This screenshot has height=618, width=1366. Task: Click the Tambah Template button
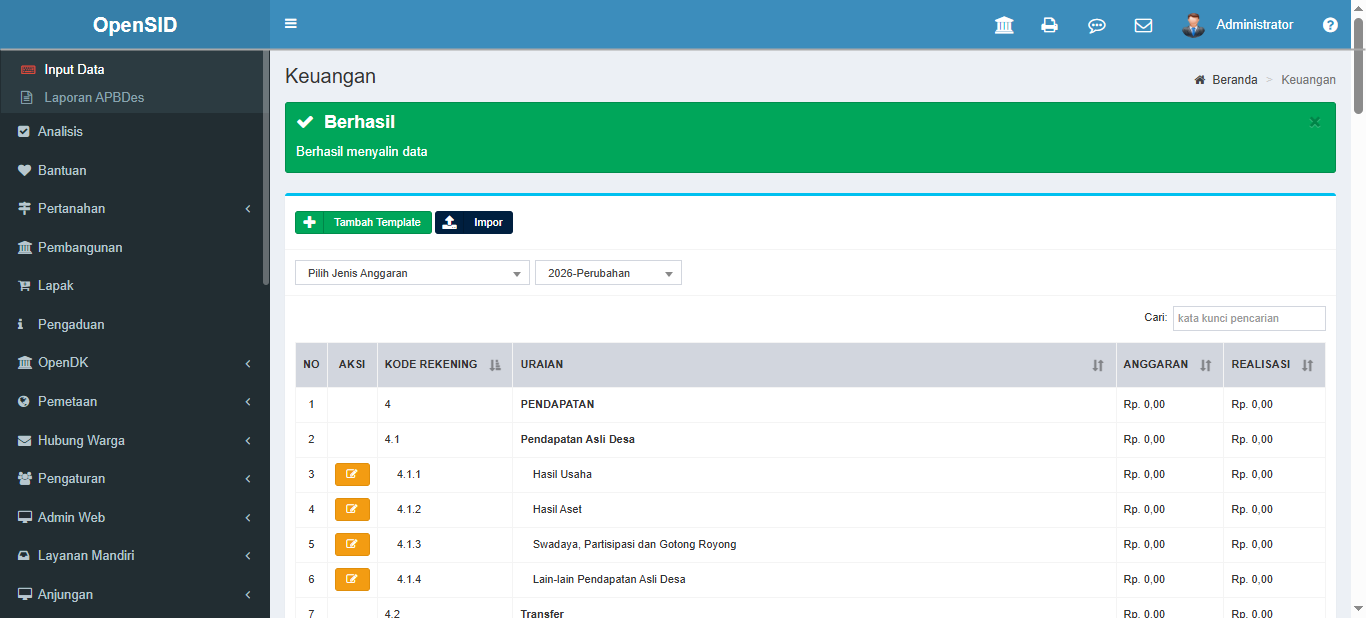[363, 222]
